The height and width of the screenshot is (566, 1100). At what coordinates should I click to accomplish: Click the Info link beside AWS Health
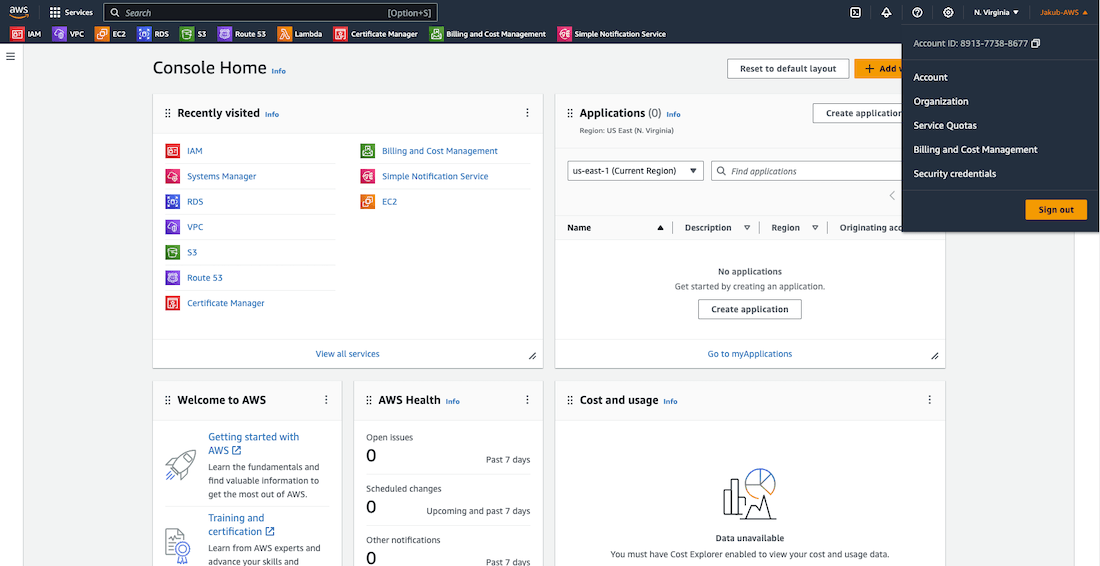click(452, 401)
